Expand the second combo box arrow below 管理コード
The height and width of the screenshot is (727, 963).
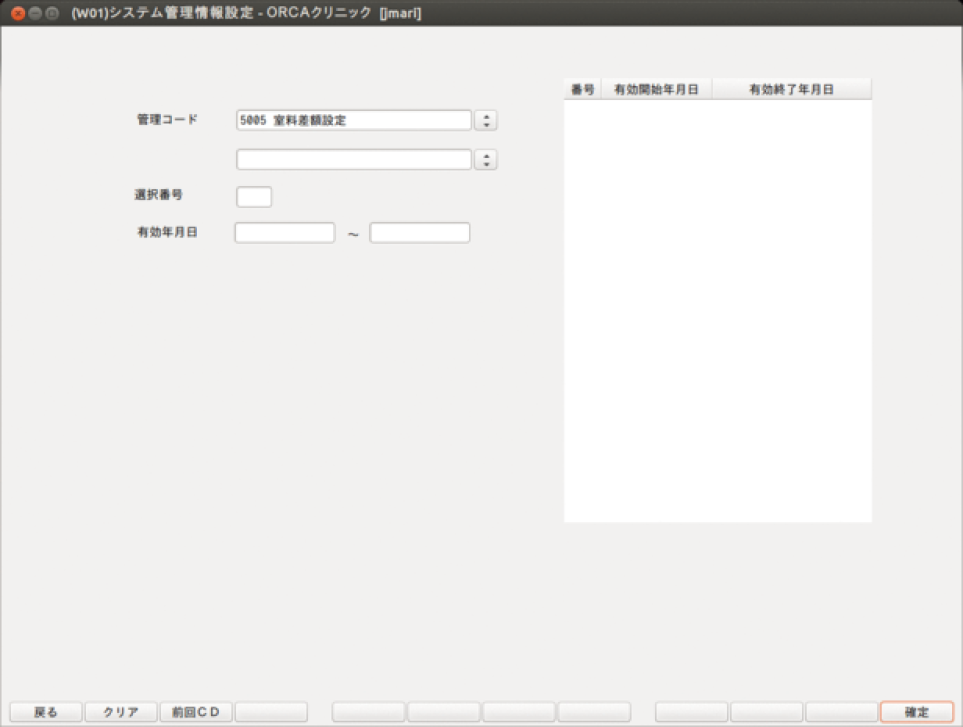click(x=485, y=160)
